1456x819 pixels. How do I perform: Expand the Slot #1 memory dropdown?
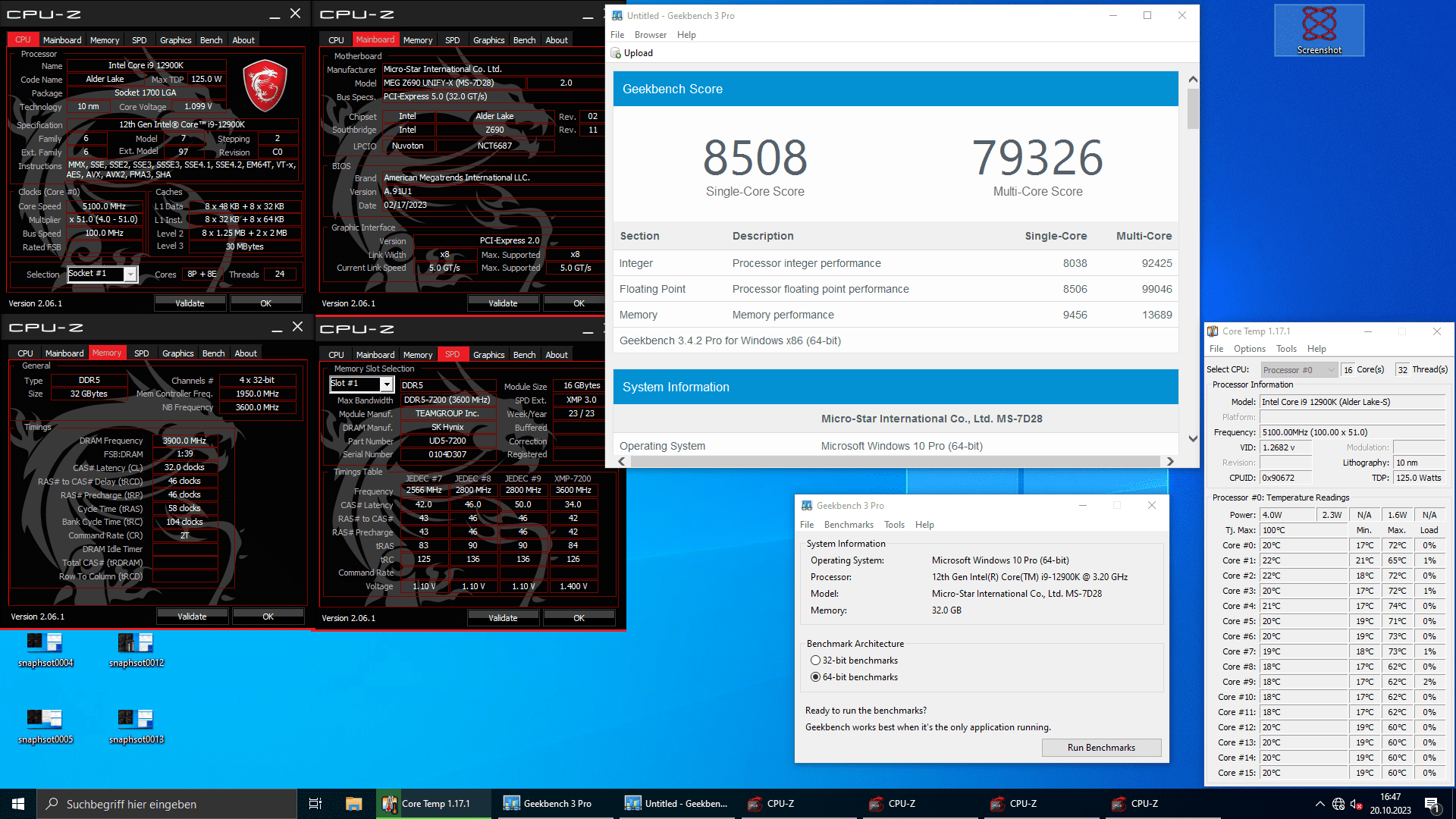pyautogui.click(x=387, y=384)
